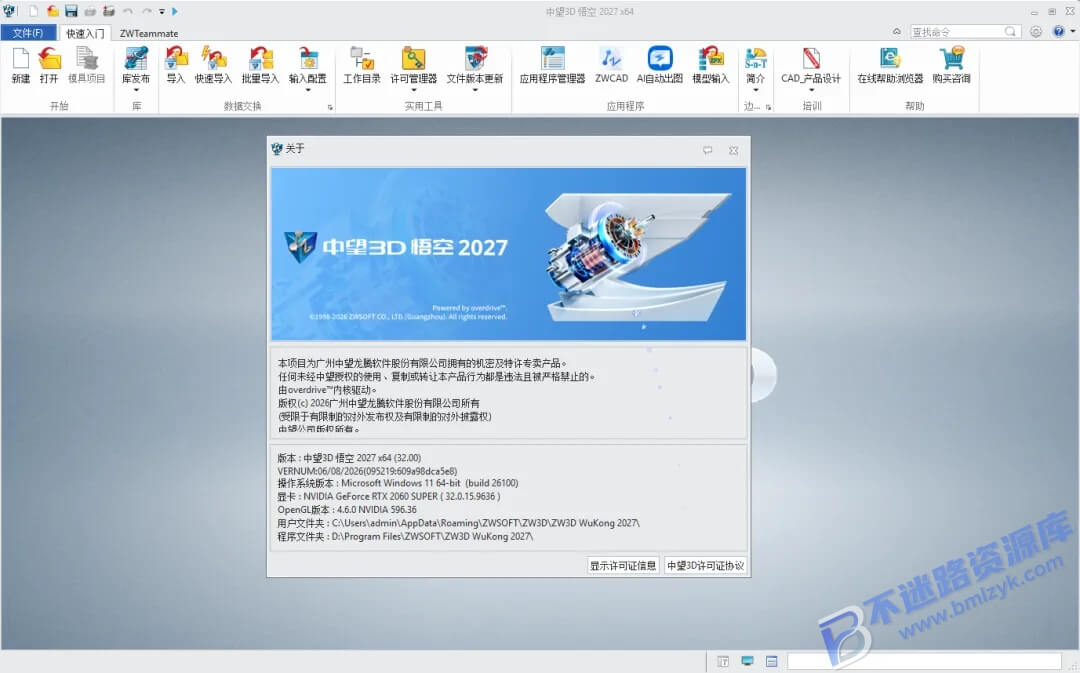Open the dropdown arrow beside the help icon

pyautogui.click(x=1072, y=32)
